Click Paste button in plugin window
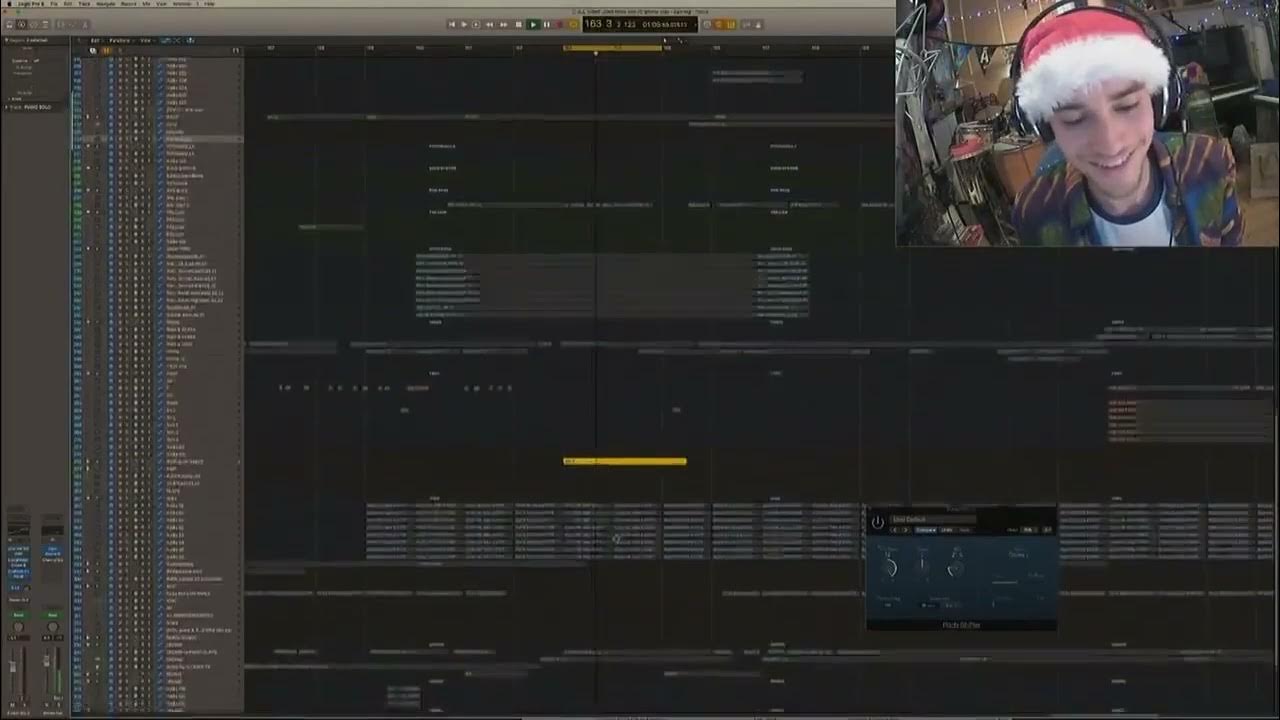 (965, 530)
